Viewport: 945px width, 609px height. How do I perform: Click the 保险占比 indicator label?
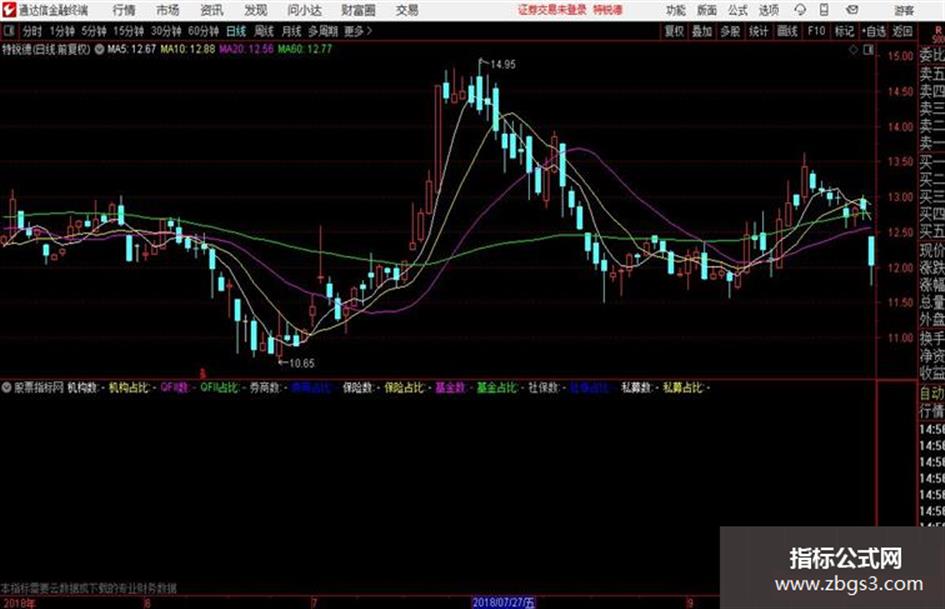tap(404, 388)
